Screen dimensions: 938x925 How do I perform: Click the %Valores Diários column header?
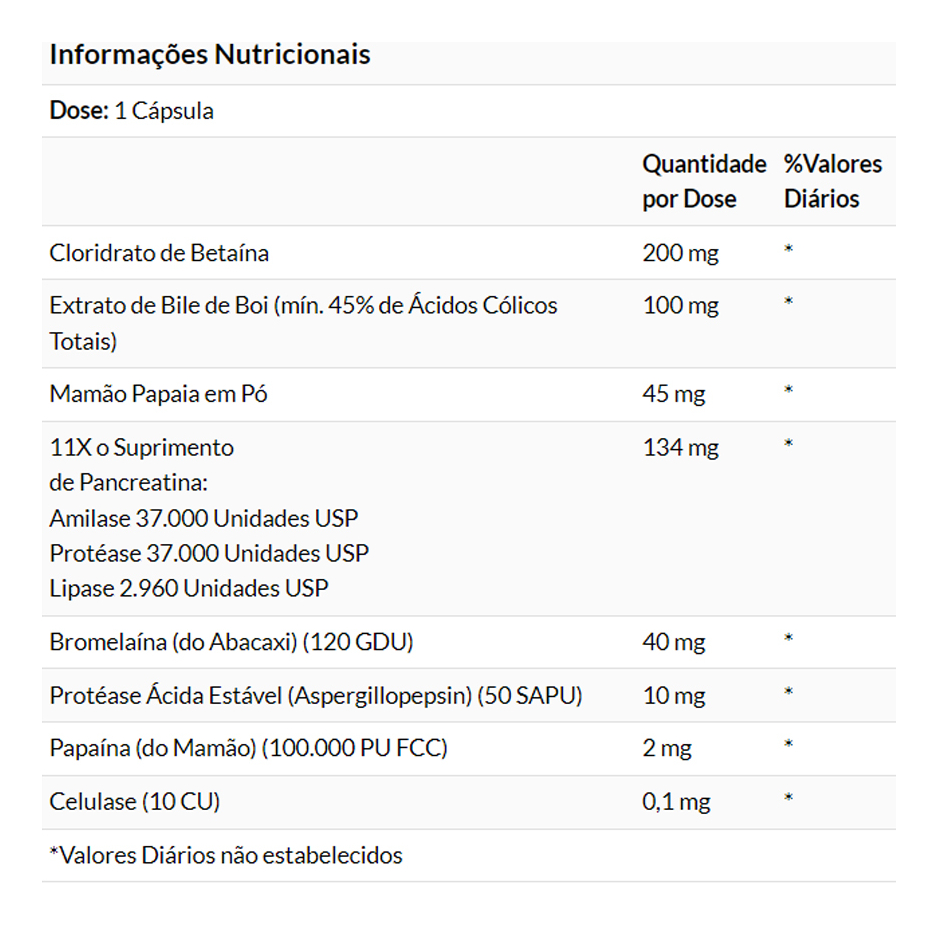click(832, 181)
